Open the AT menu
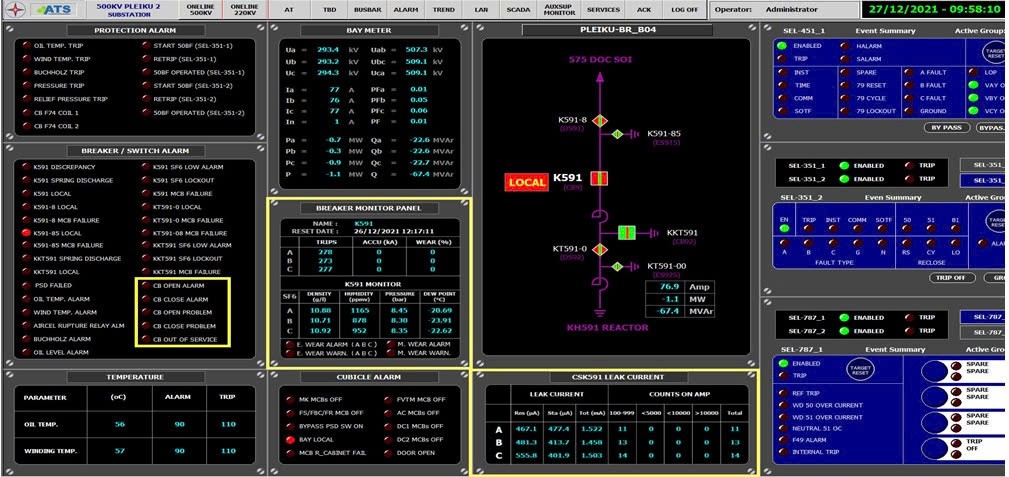This screenshot has height=477, width=1009. [289, 10]
